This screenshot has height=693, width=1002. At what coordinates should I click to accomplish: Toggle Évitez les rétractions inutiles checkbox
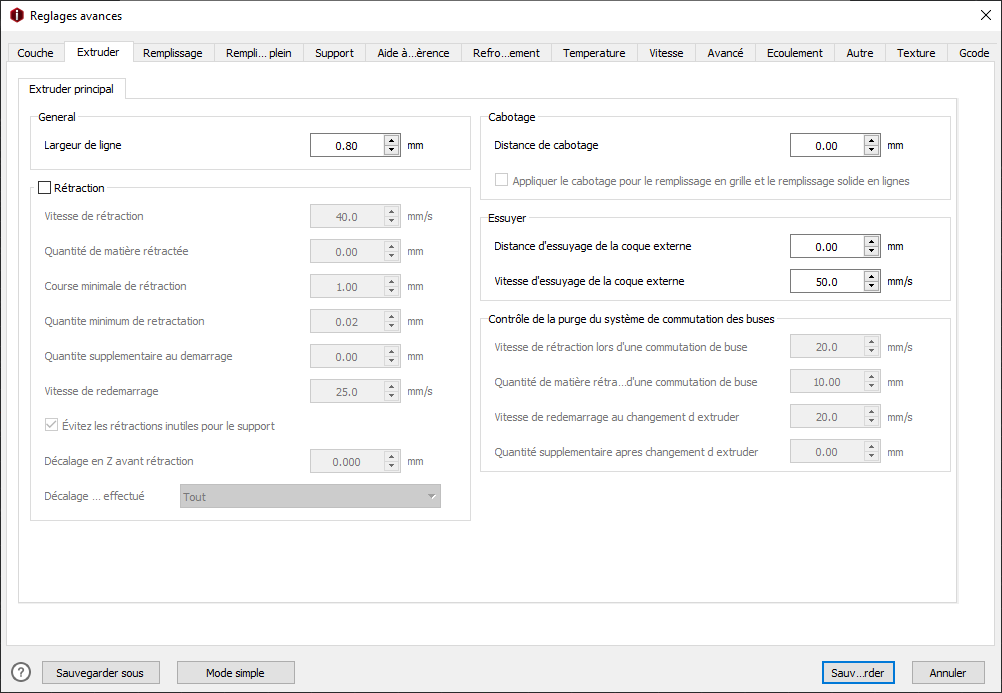click(51, 425)
